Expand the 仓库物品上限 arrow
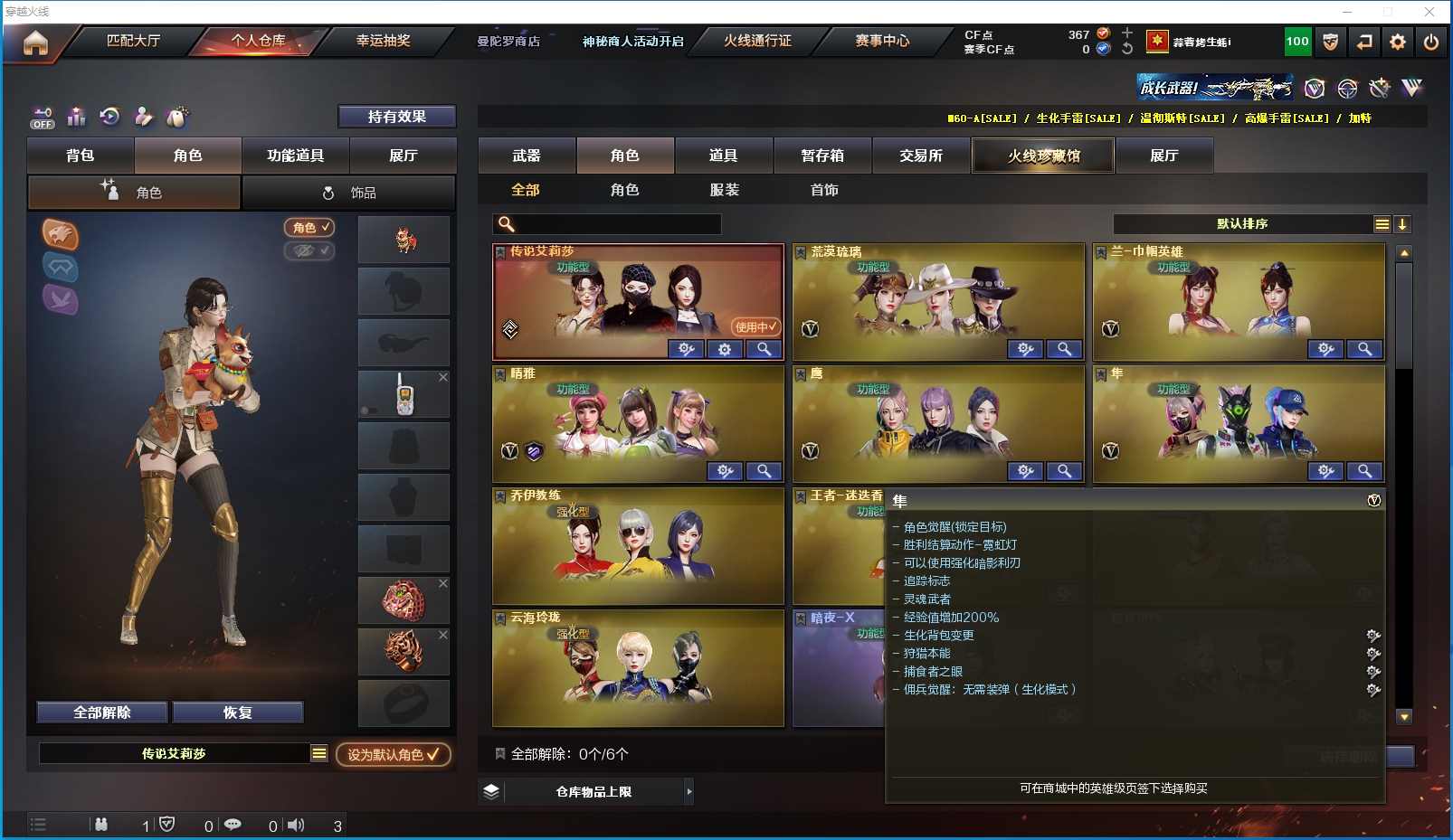1453x840 pixels. (689, 792)
